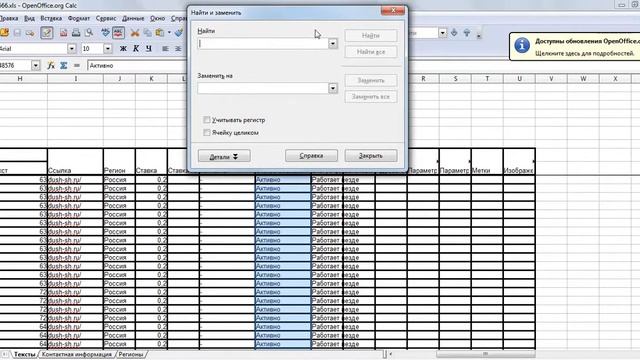Click the OpenOffice updates available notification

coord(575,47)
